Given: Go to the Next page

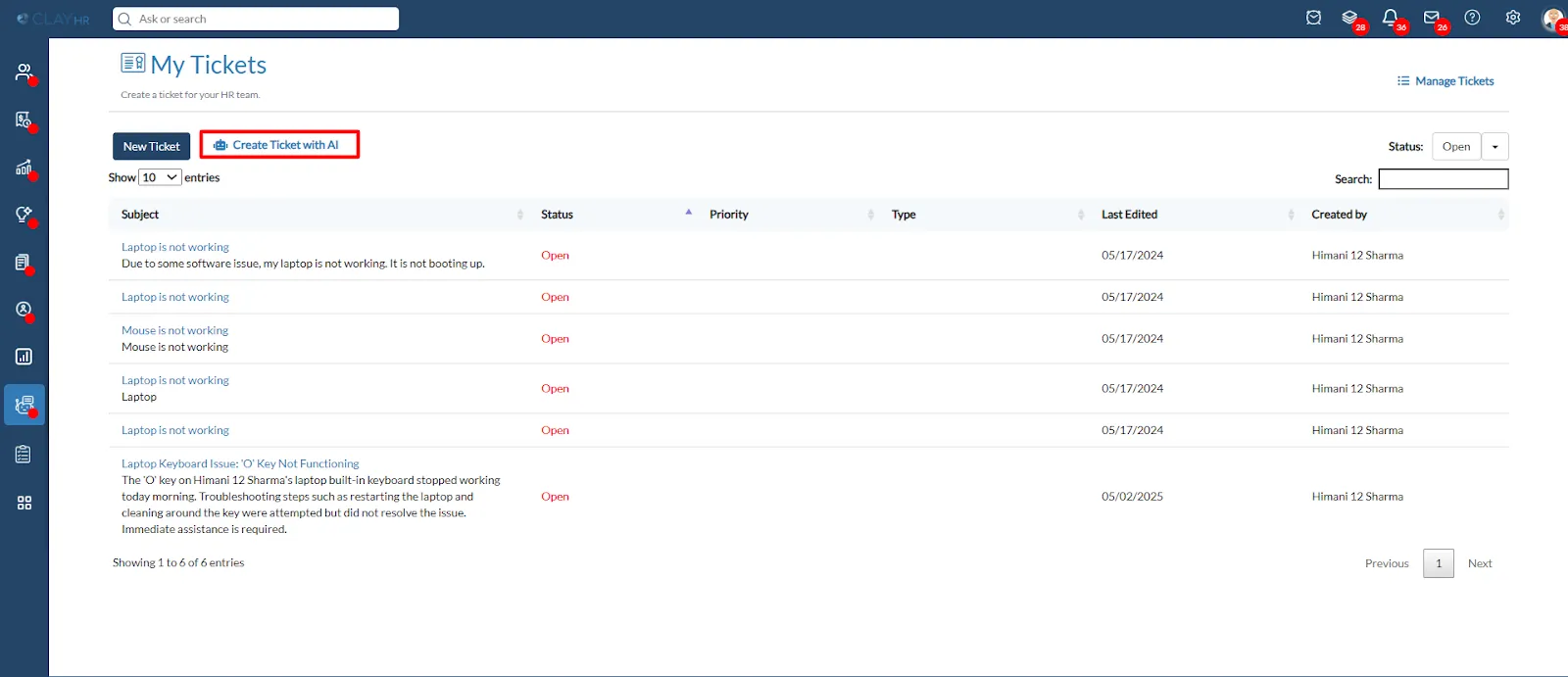Looking at the screenshot, I should pos(1480,563).
